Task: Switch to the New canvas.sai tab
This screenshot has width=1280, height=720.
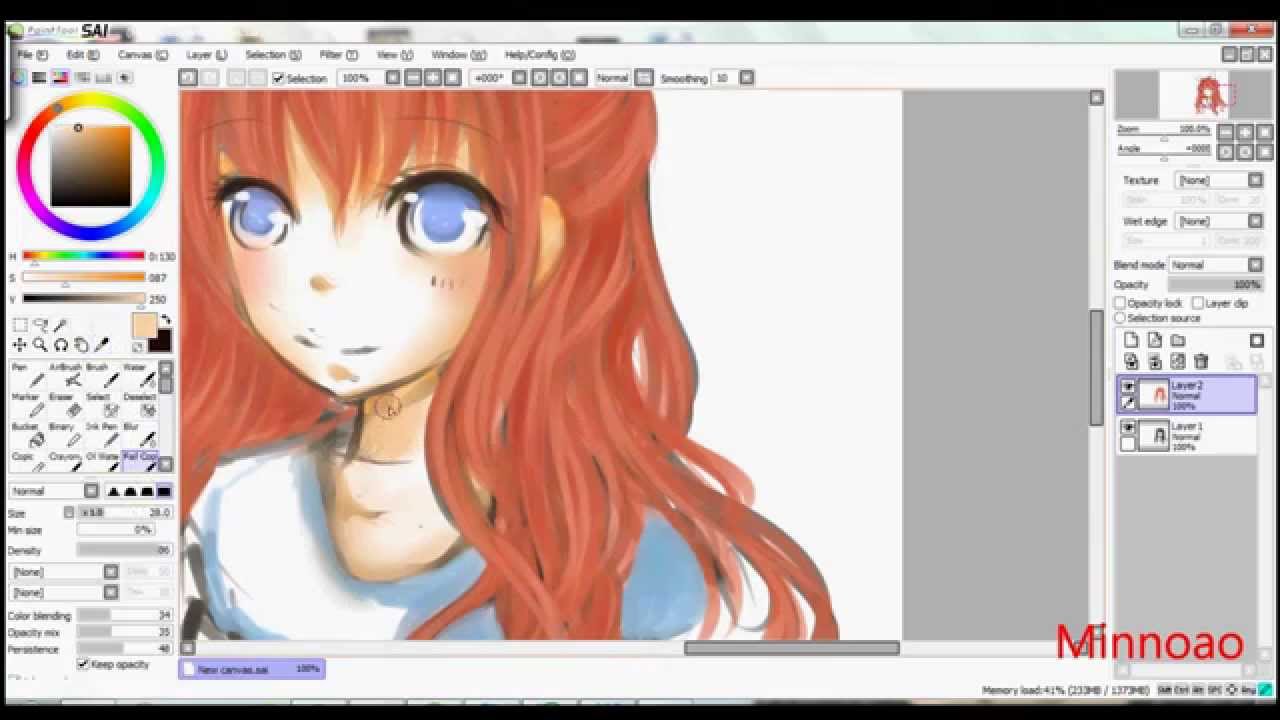Action: click(x=252, y=669)
